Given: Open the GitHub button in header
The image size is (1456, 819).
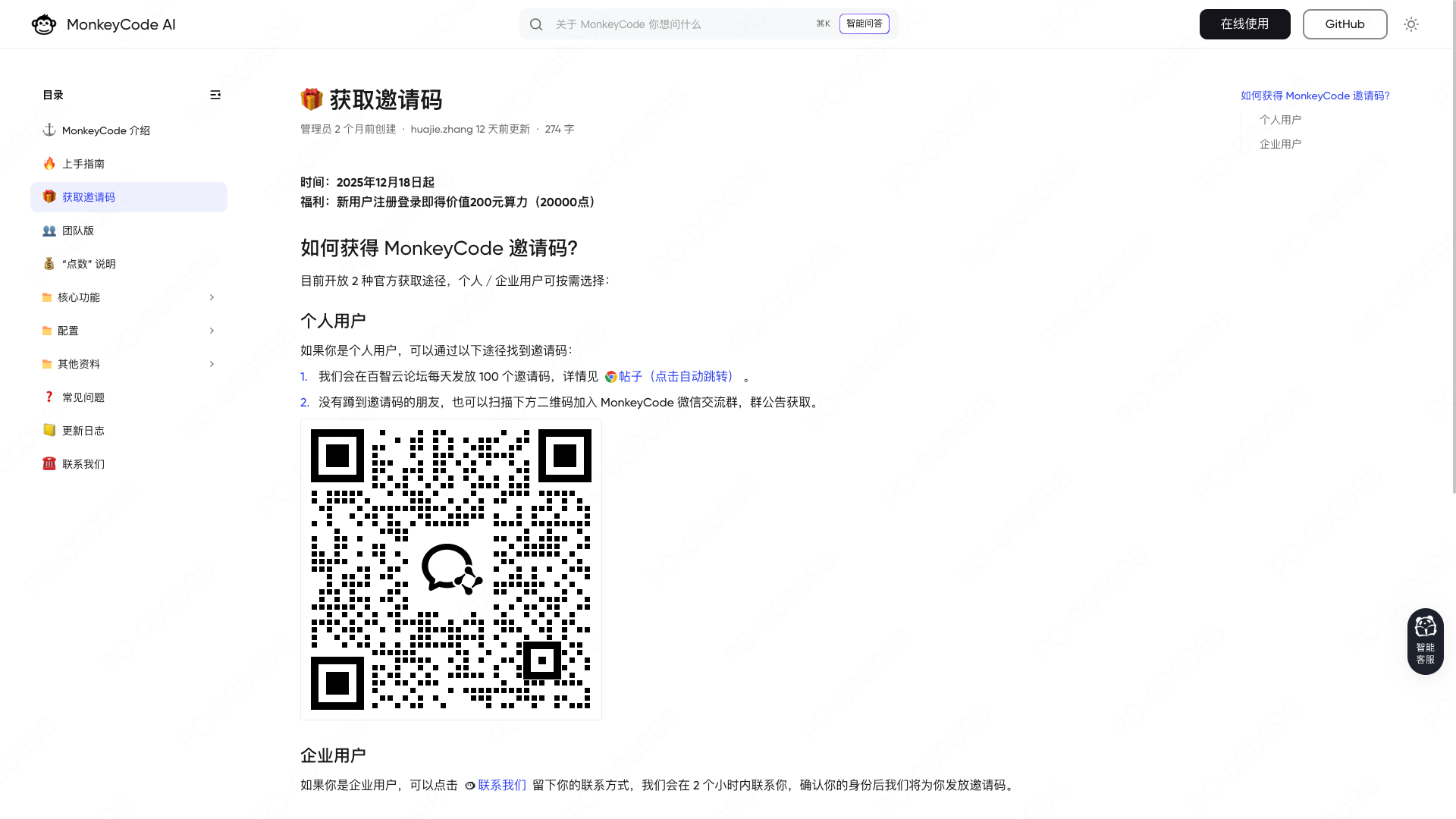Looking at the screenshot, I should (x=1345, y=24).
